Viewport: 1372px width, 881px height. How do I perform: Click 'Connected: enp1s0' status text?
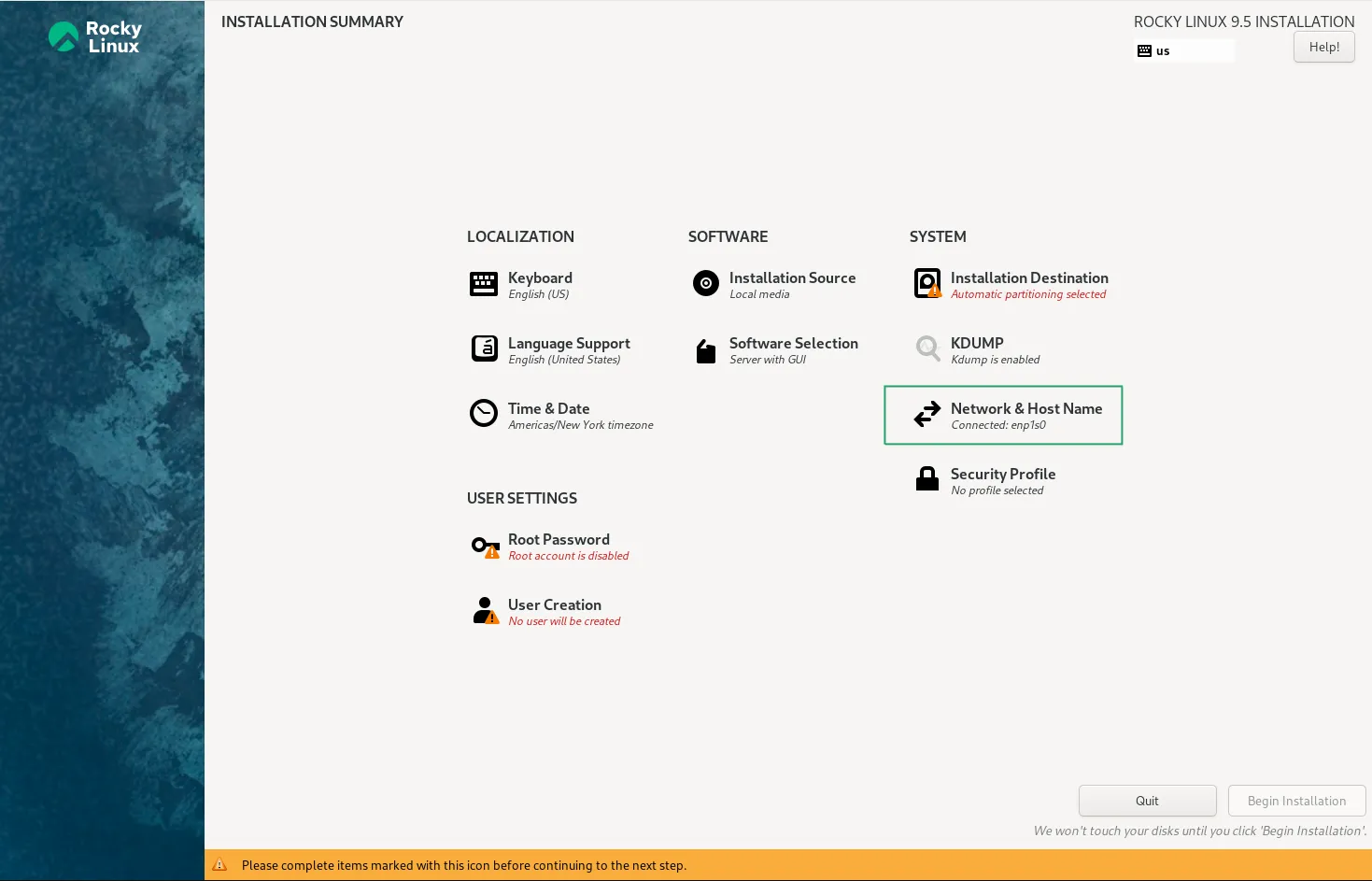998,425
